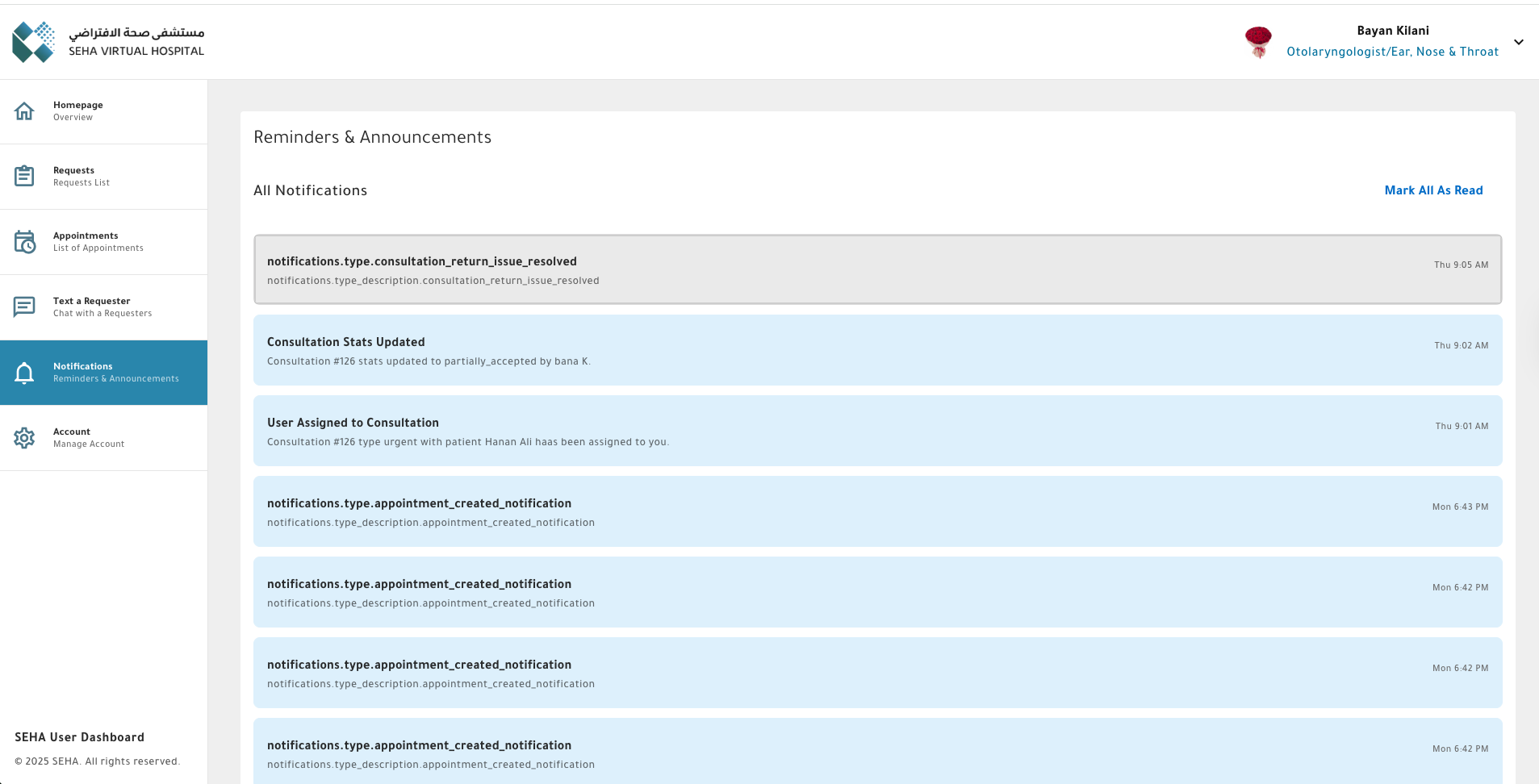Click the Requests clipboard icon

point(24,176)
